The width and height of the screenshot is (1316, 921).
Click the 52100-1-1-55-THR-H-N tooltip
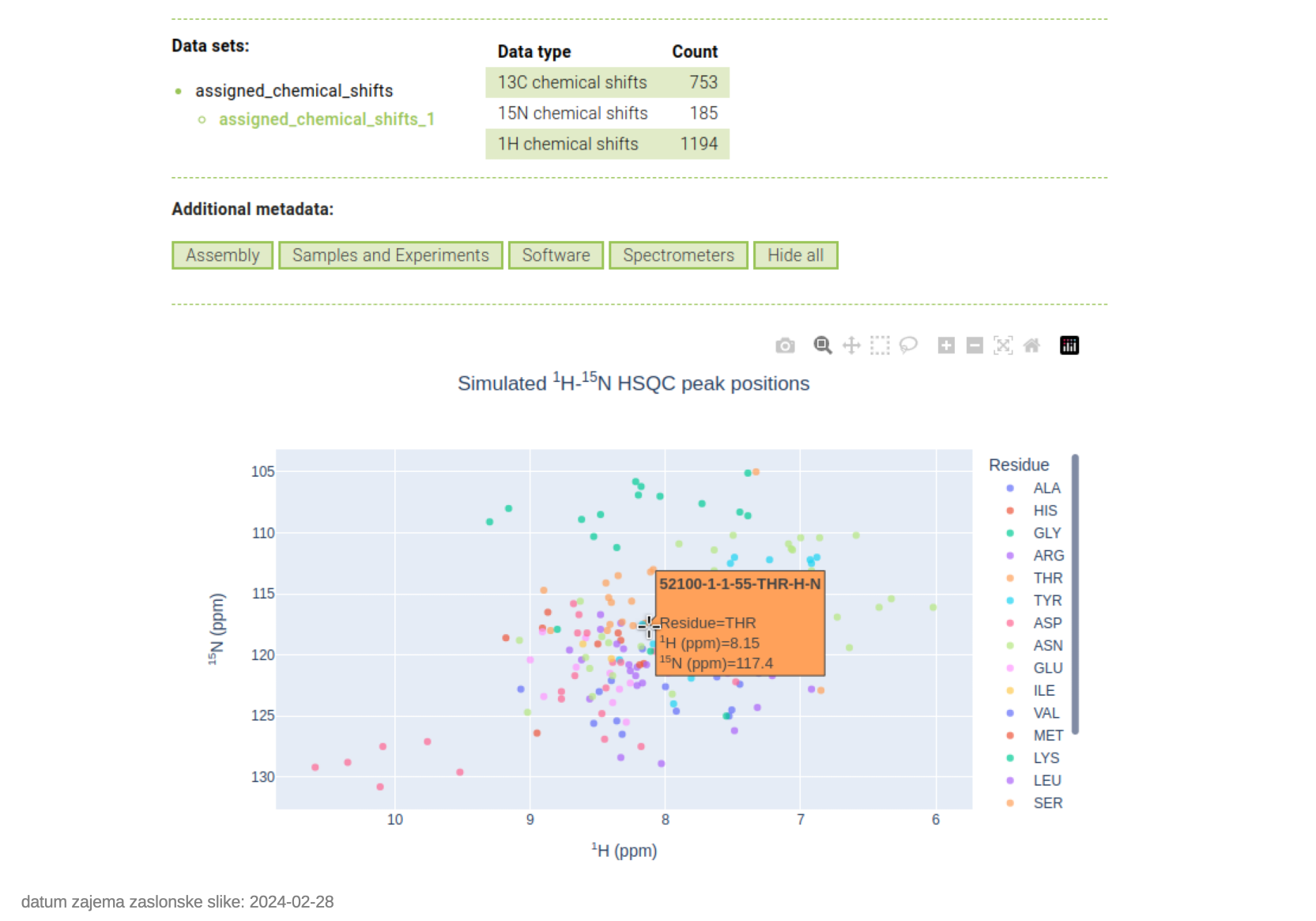click(740, 623)
